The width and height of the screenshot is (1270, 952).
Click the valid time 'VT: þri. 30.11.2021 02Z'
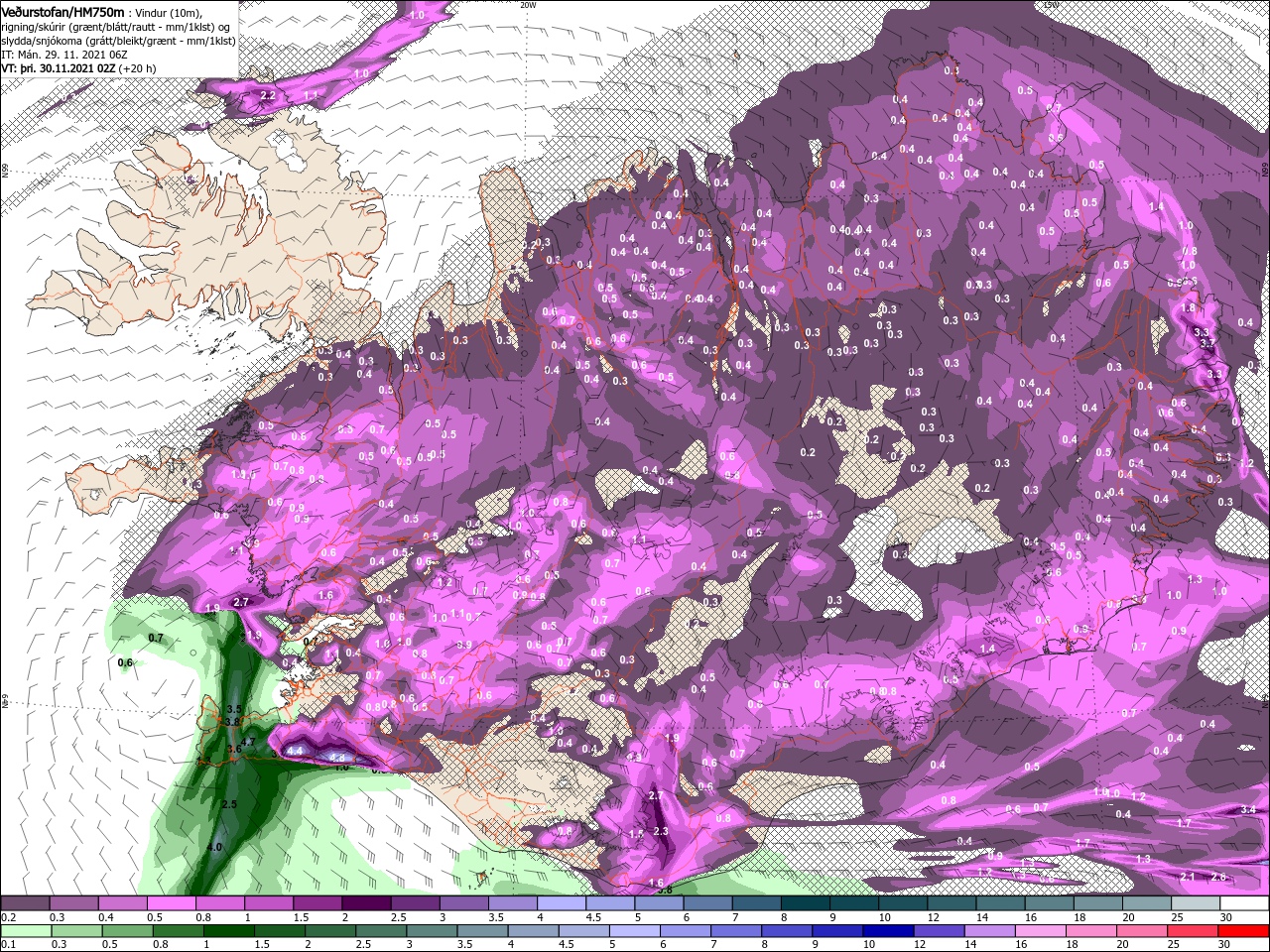(58, 68)
